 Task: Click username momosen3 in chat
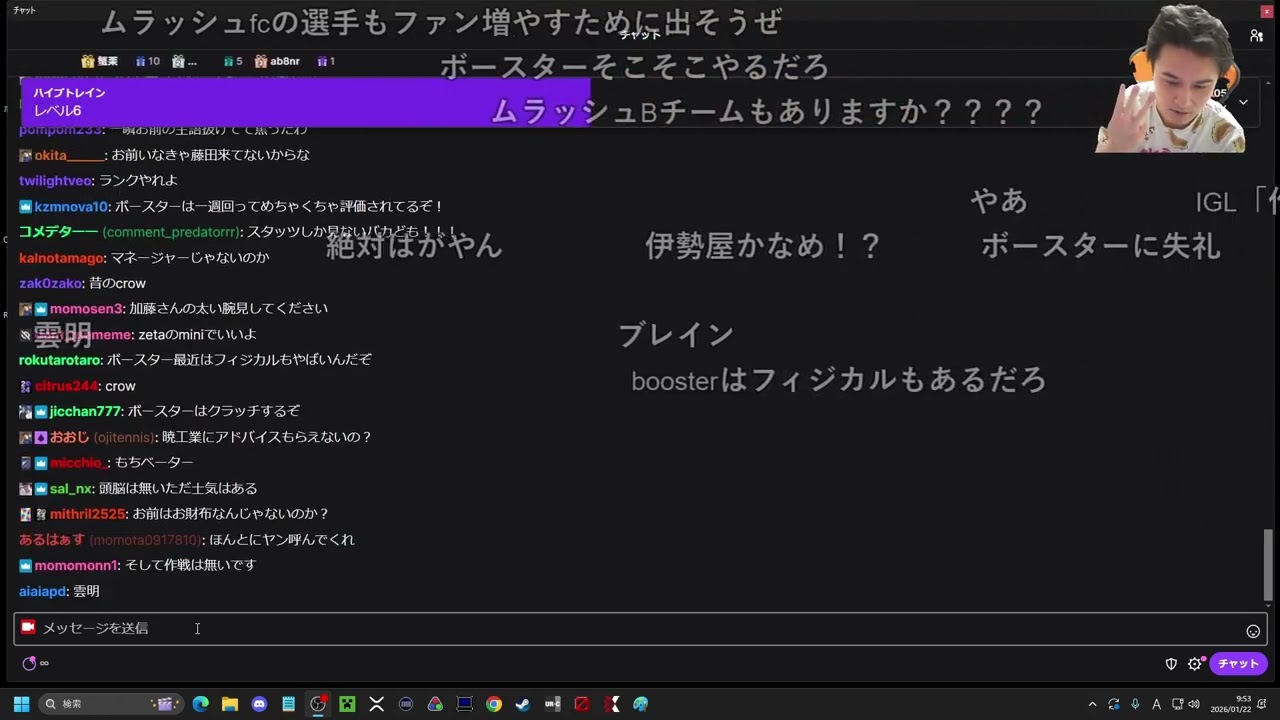86,309
